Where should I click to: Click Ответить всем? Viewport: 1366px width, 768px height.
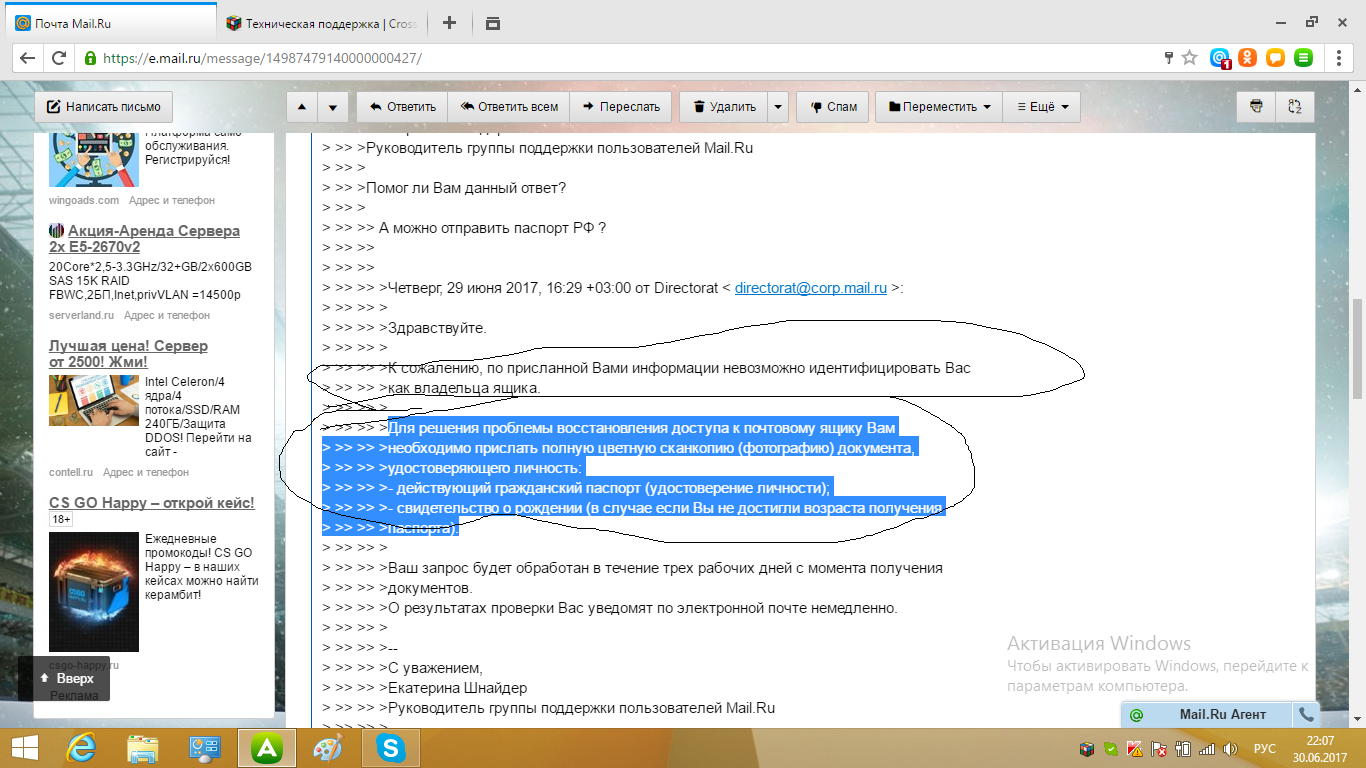508,107
